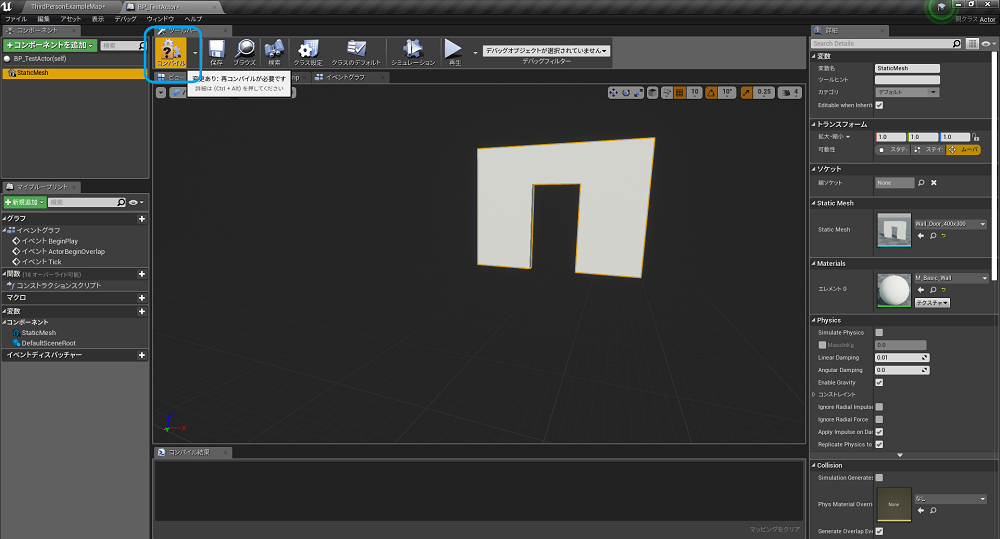Image resolution: width=1000 pixels, height=539 pixels.
Task: Add new function with 関数 plus icon
Action: click(x=142, y=274)
